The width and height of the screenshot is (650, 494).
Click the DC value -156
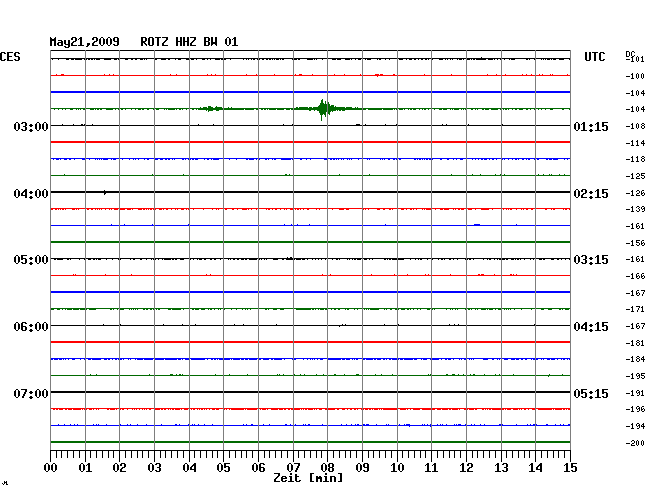pos(635,243)
